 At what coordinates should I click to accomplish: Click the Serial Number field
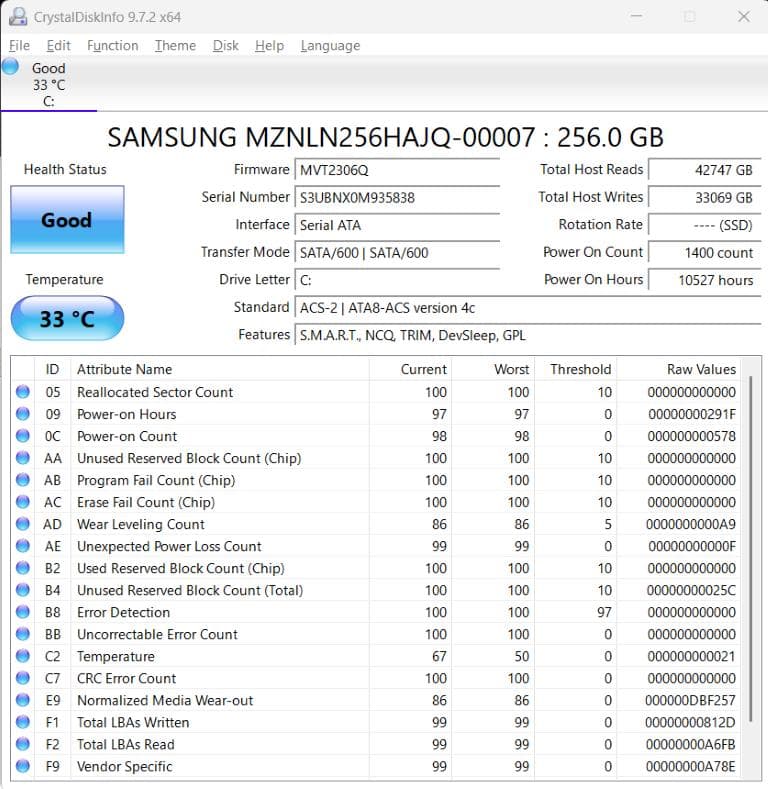(x=397, y=197)
